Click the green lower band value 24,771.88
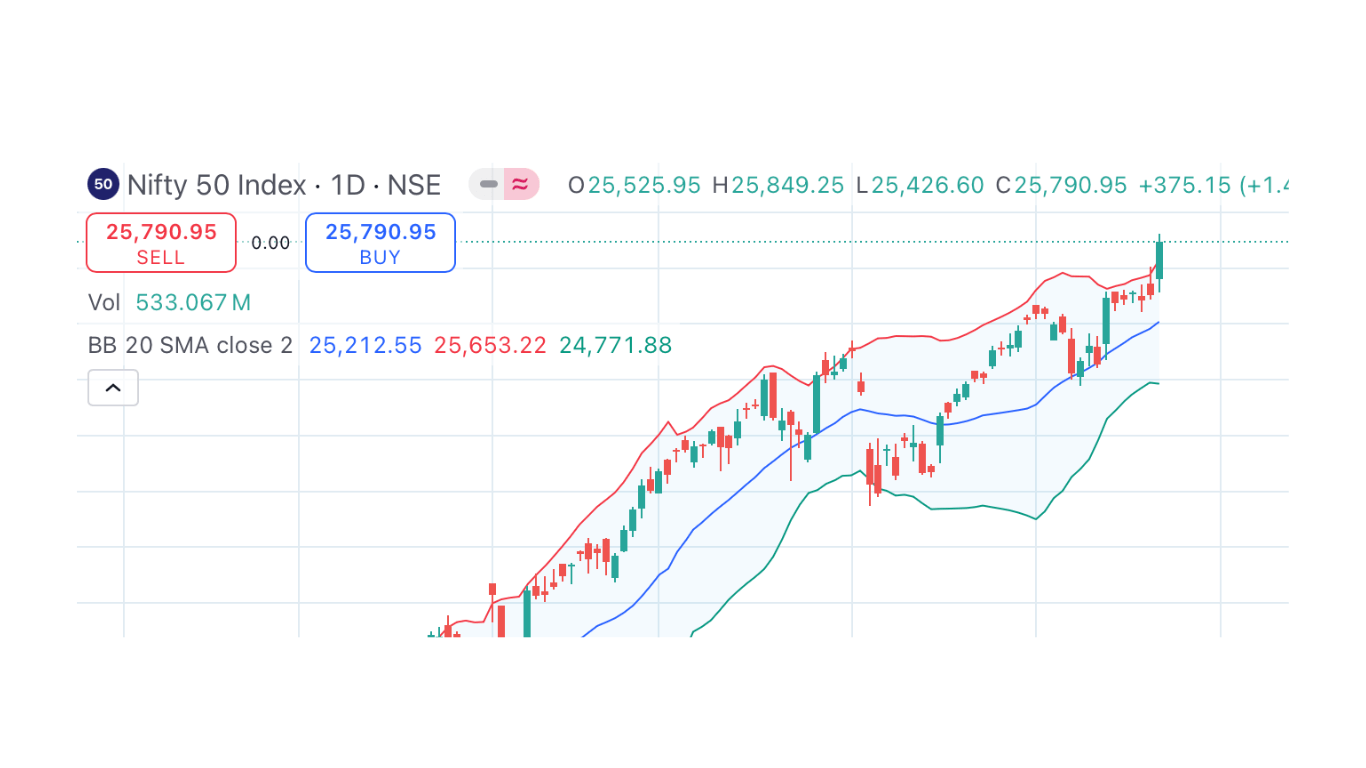 pos(615,346)
